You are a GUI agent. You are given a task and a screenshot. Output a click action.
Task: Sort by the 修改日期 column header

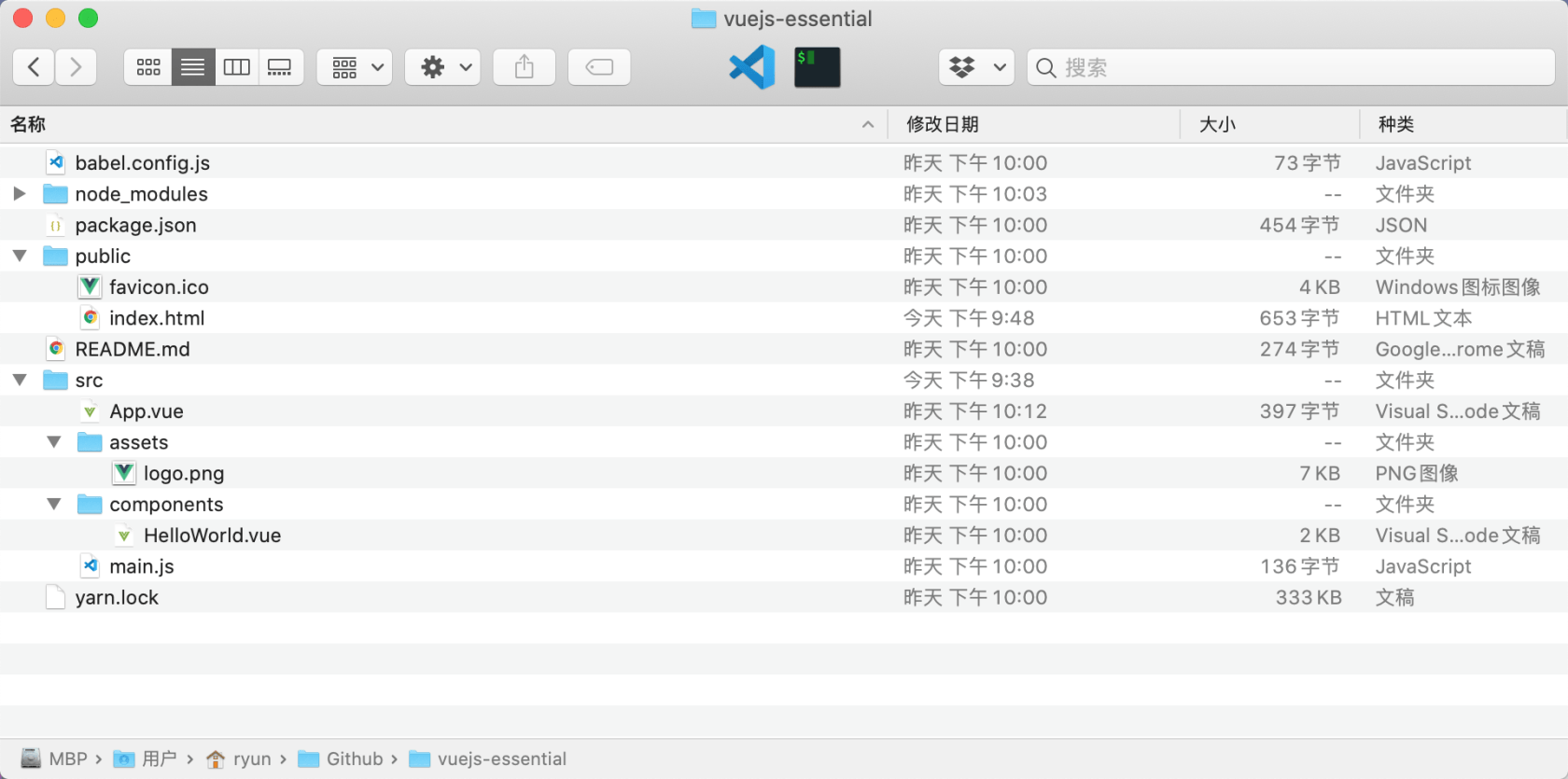click(1033, 124)
